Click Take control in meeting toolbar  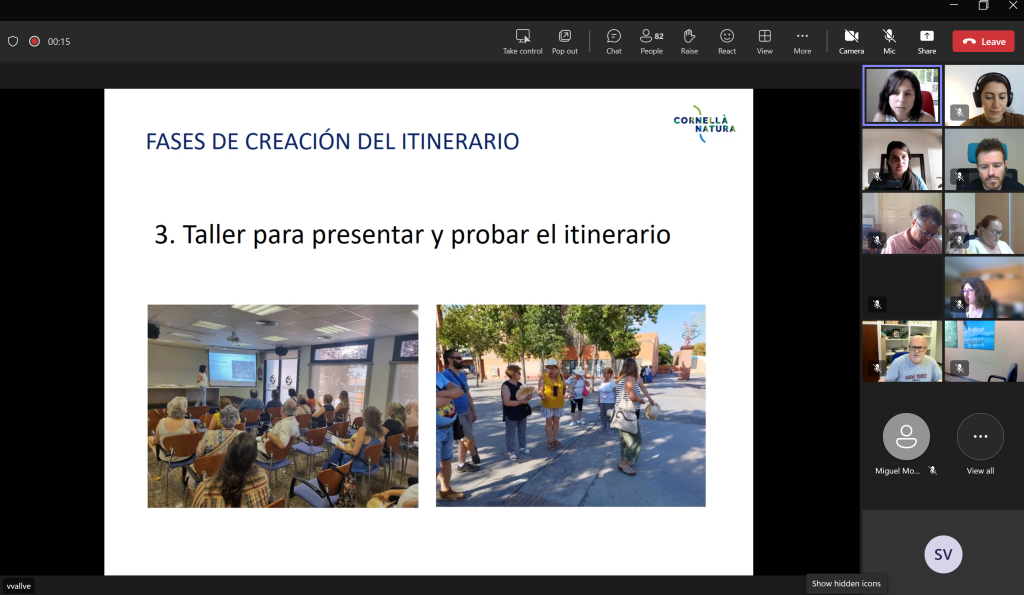click(522, 41)
